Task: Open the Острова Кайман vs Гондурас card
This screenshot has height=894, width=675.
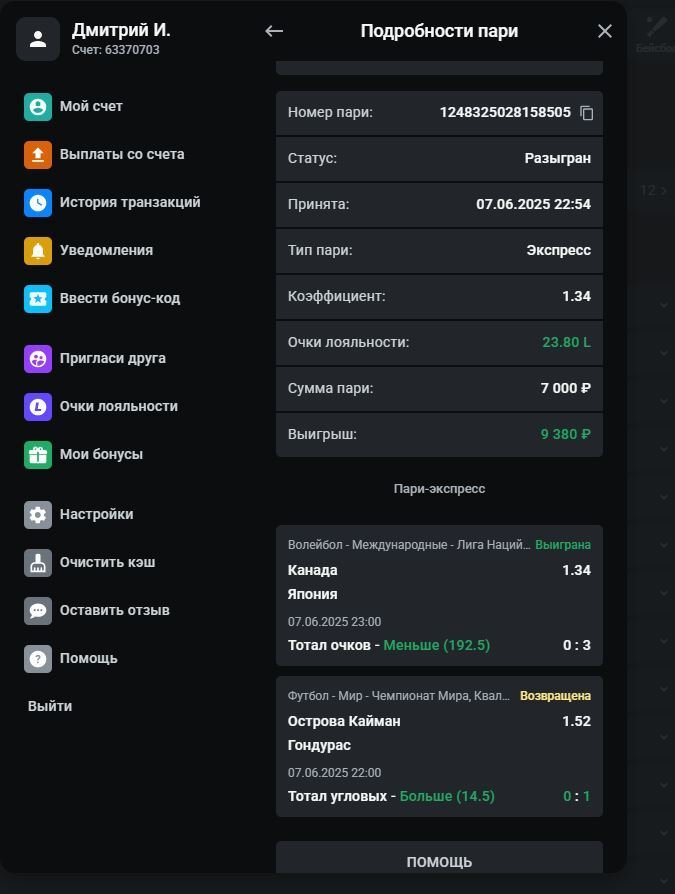Action: click(439, 746)
